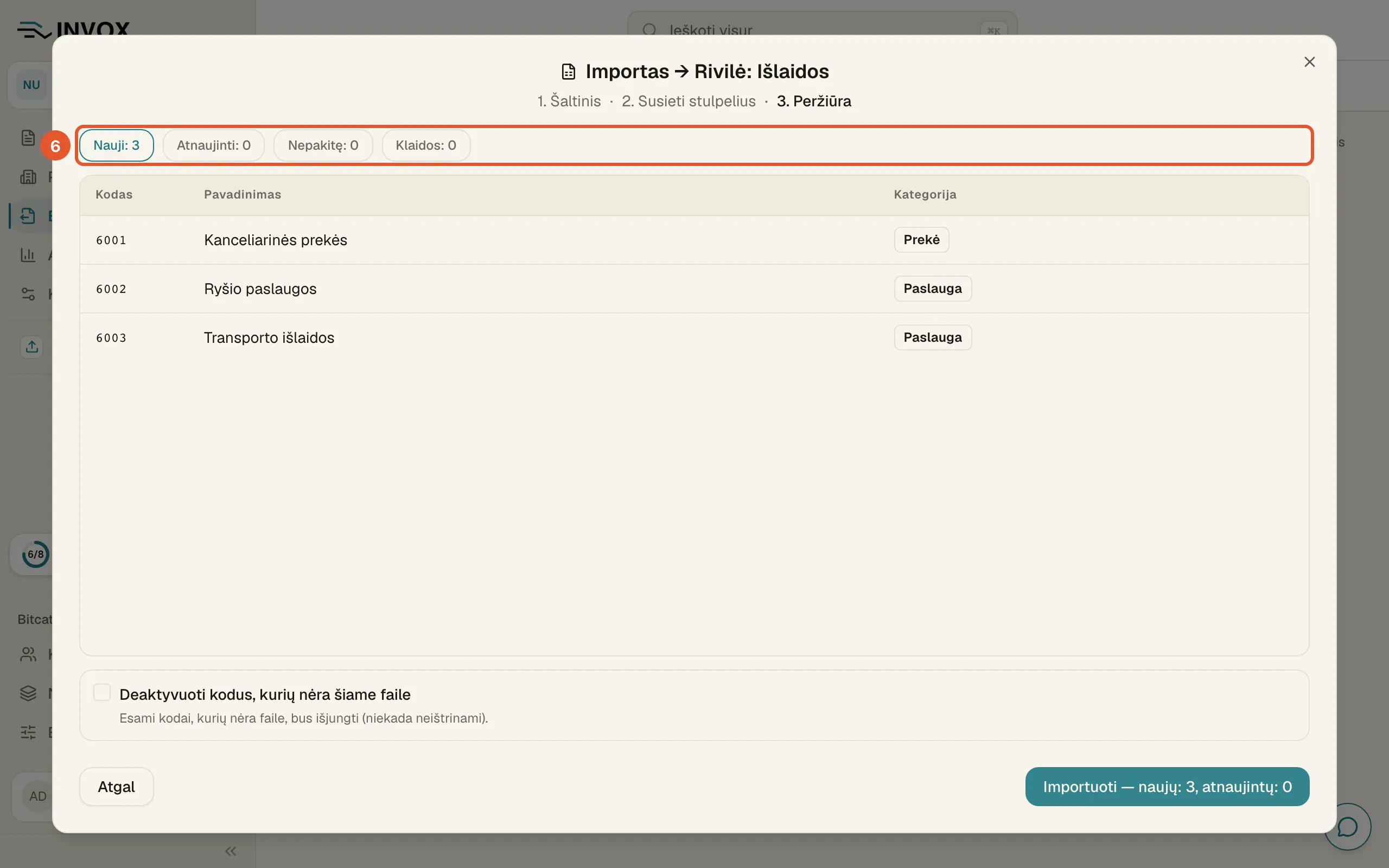Select code 6001 cell
1389x868 pixels.
[x=111, y=240]
